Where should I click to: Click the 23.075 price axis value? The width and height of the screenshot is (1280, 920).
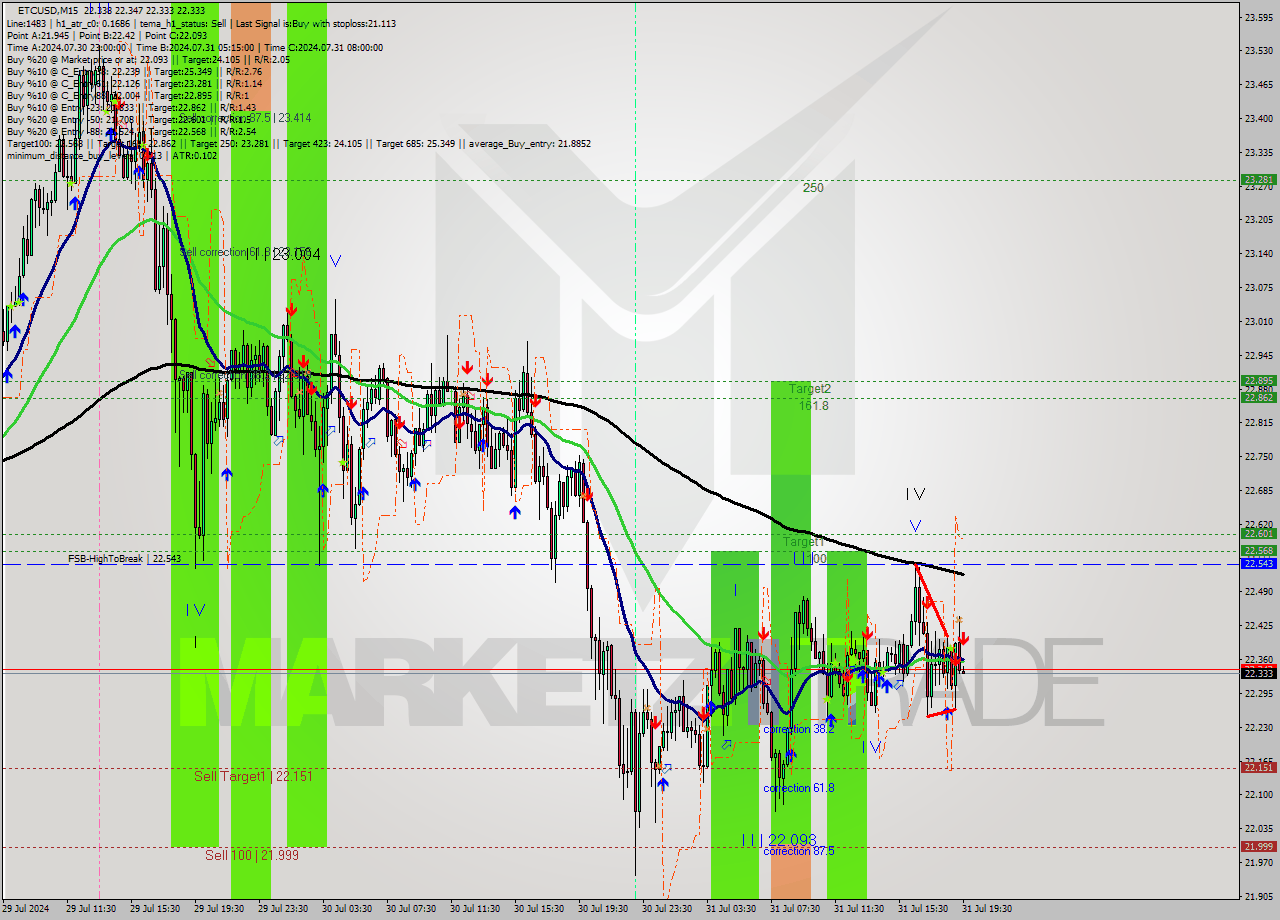[x=1258, y=287]
